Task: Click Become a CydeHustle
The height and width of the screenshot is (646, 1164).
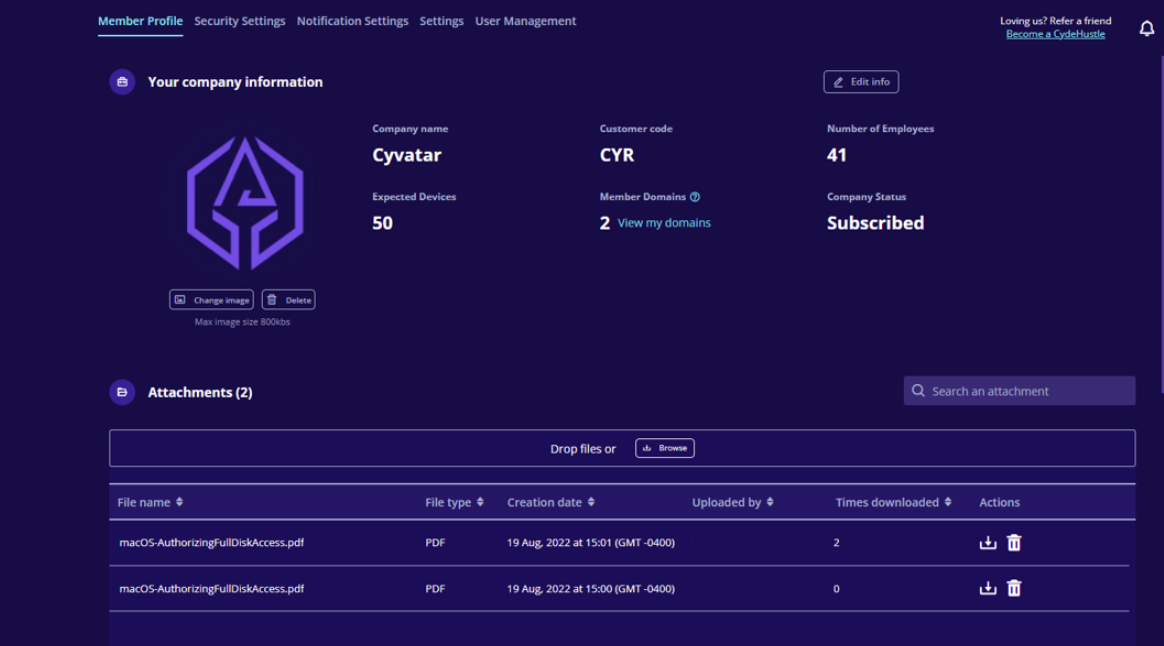Action: coord(1054,33)
